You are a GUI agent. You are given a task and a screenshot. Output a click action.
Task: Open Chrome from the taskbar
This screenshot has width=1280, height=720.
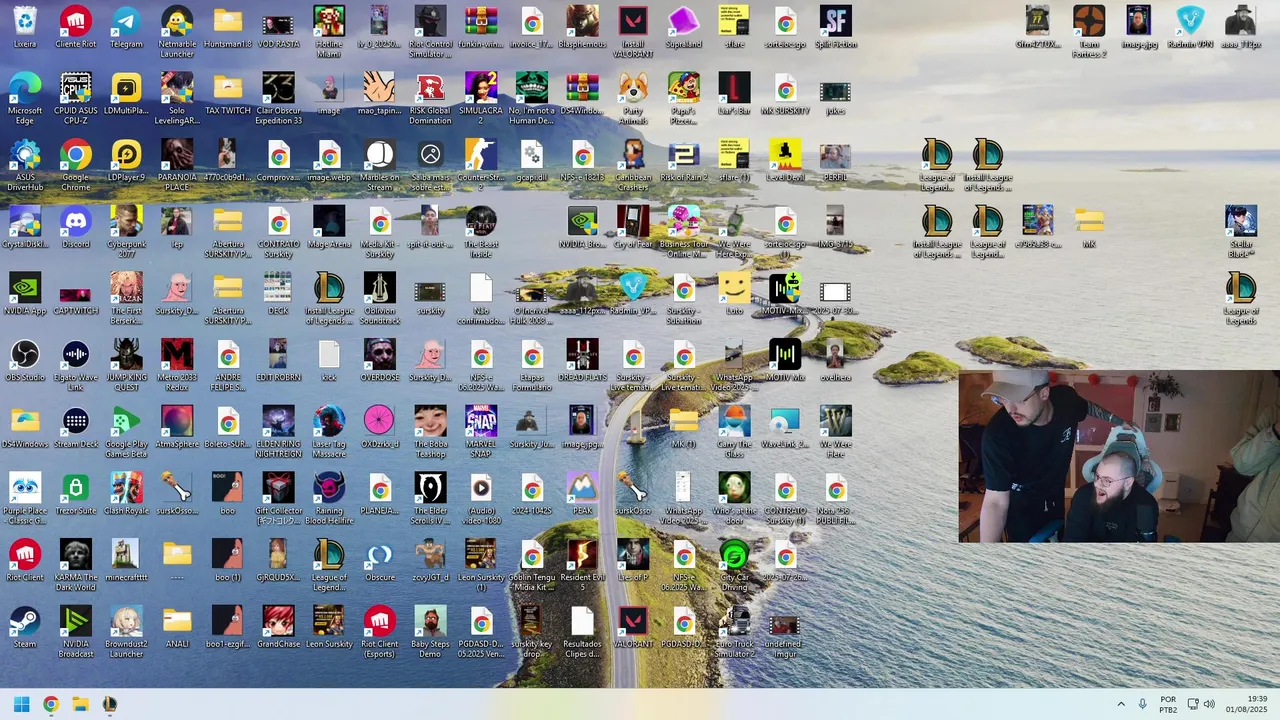click(51, 704)
